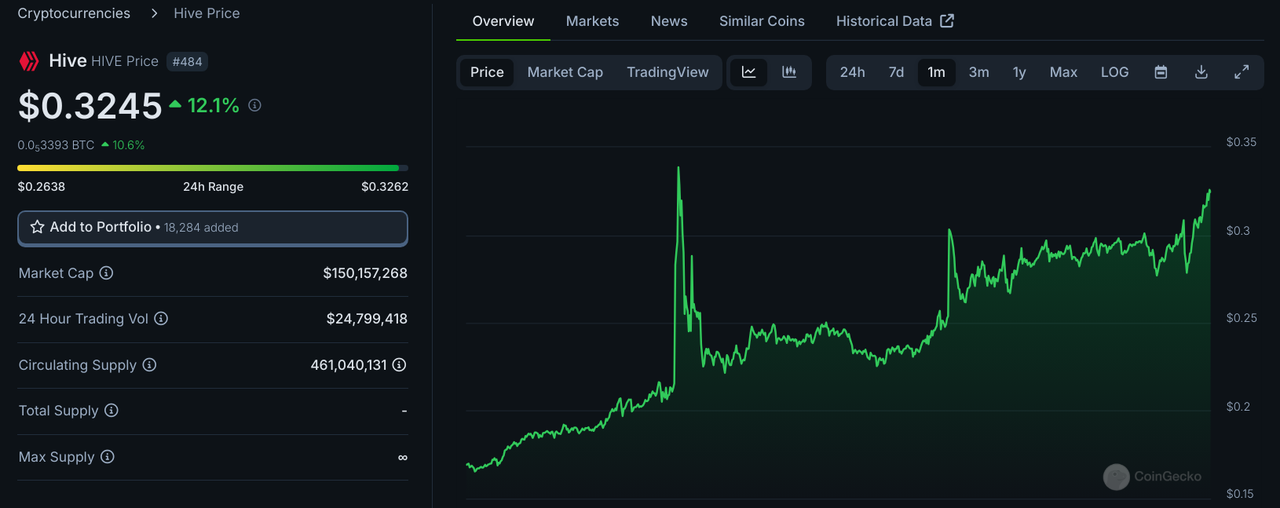Click the 24h Range progress bar

pos(213,168)
